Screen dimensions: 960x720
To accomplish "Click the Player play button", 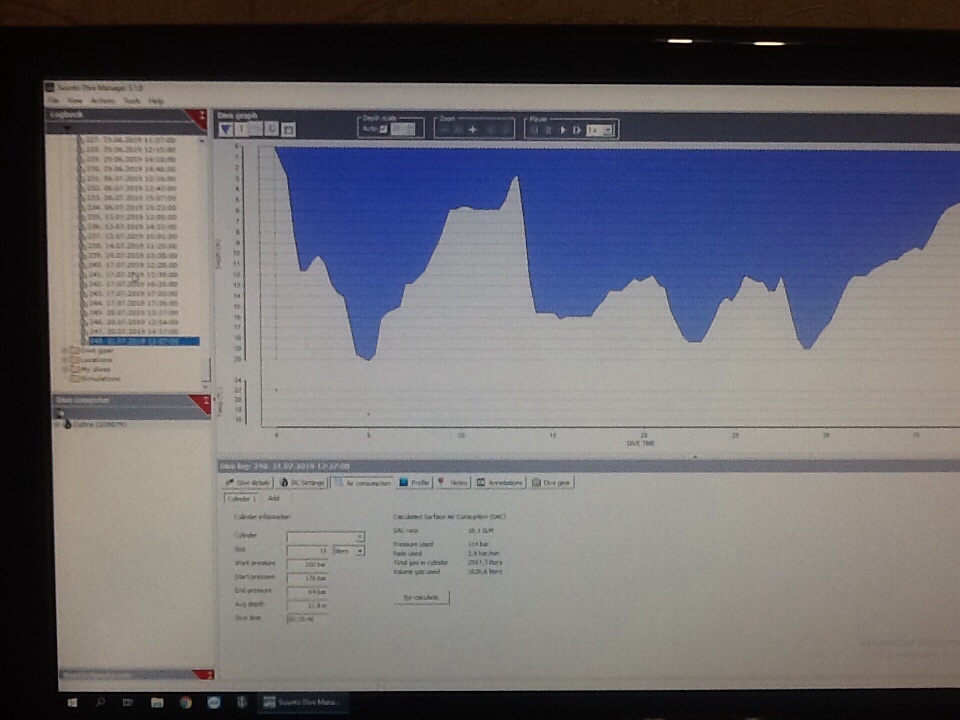I will pyautogui.click(x=563, y=130).
